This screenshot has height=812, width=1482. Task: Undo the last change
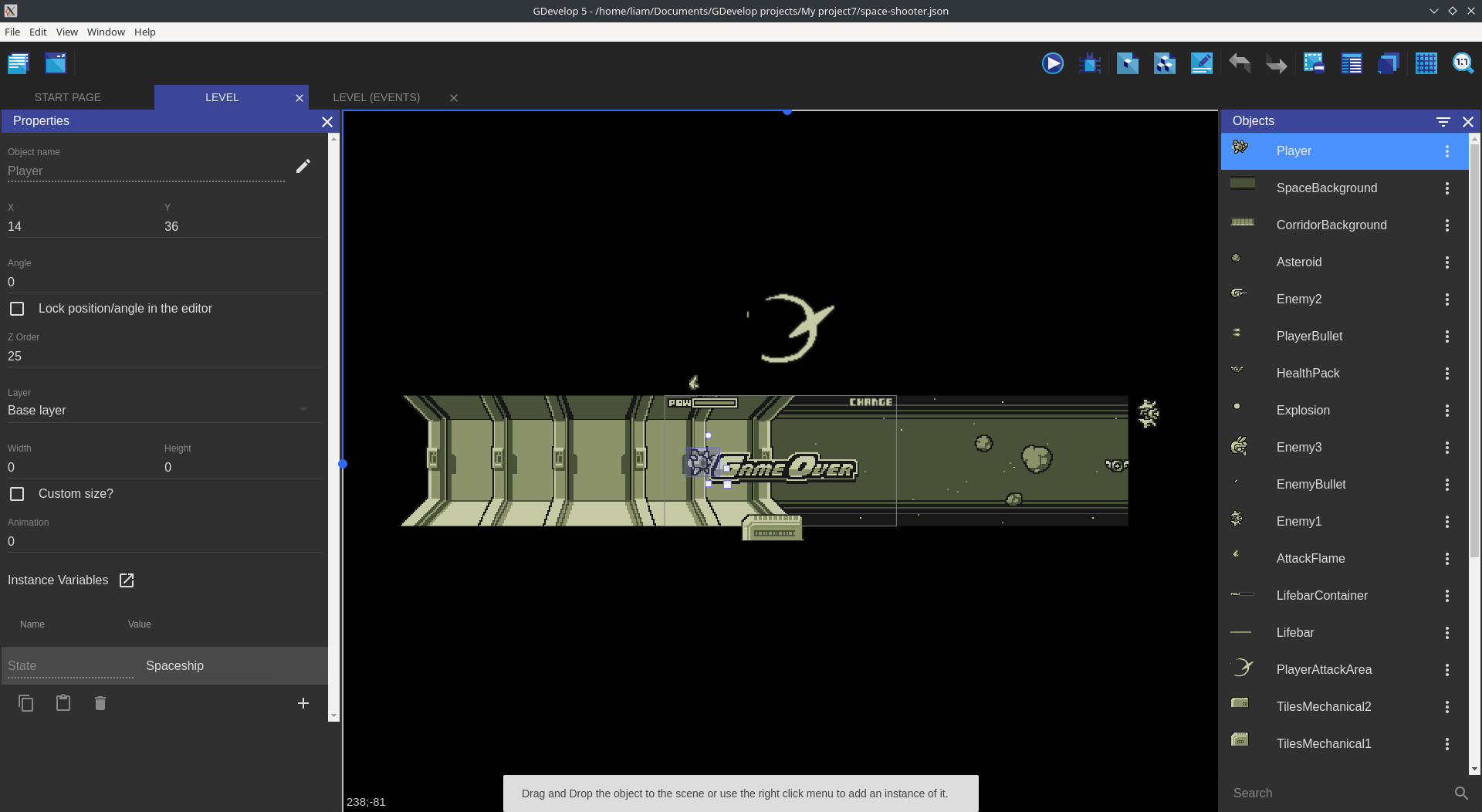point(1239,63)
